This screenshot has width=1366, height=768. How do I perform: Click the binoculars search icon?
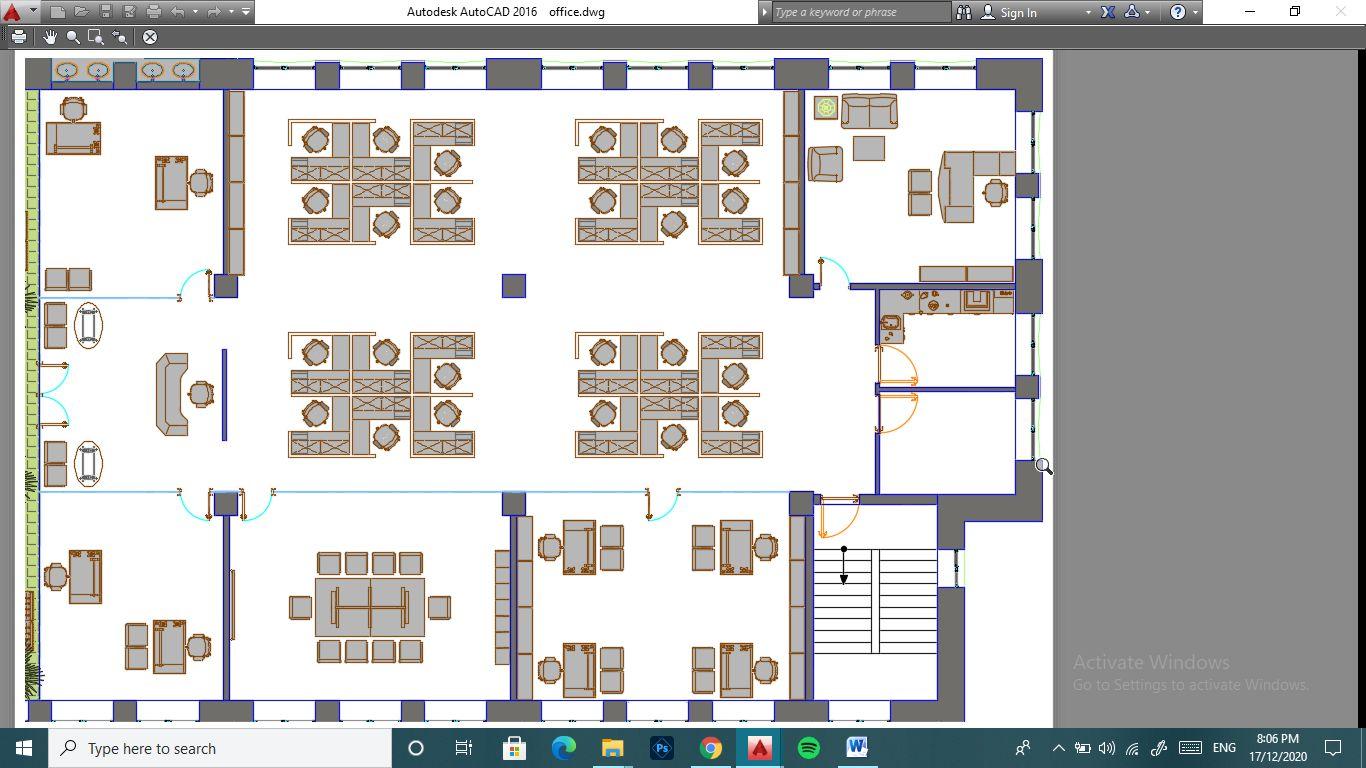coord(964,12)
